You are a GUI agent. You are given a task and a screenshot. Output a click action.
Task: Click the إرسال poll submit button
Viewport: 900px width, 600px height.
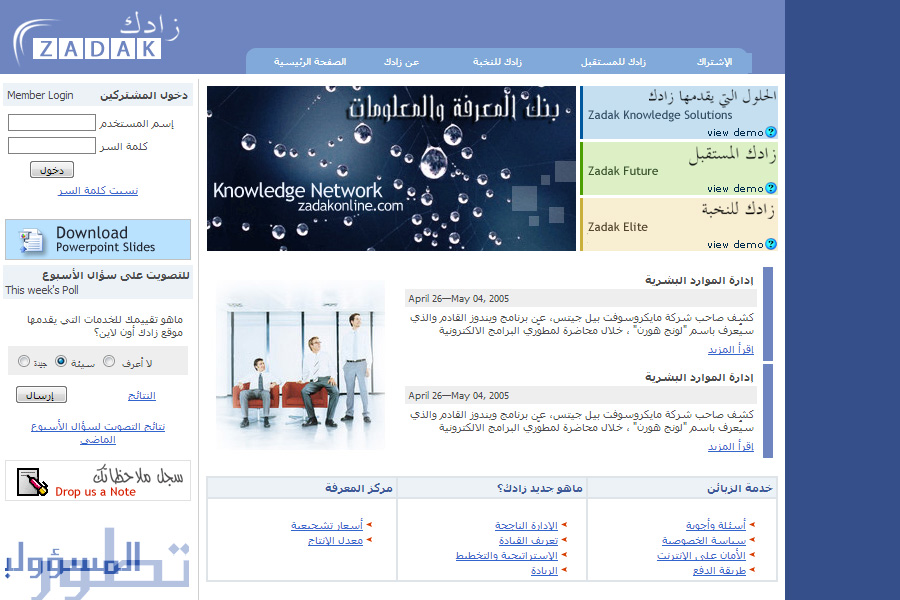[x=41, y=395]
